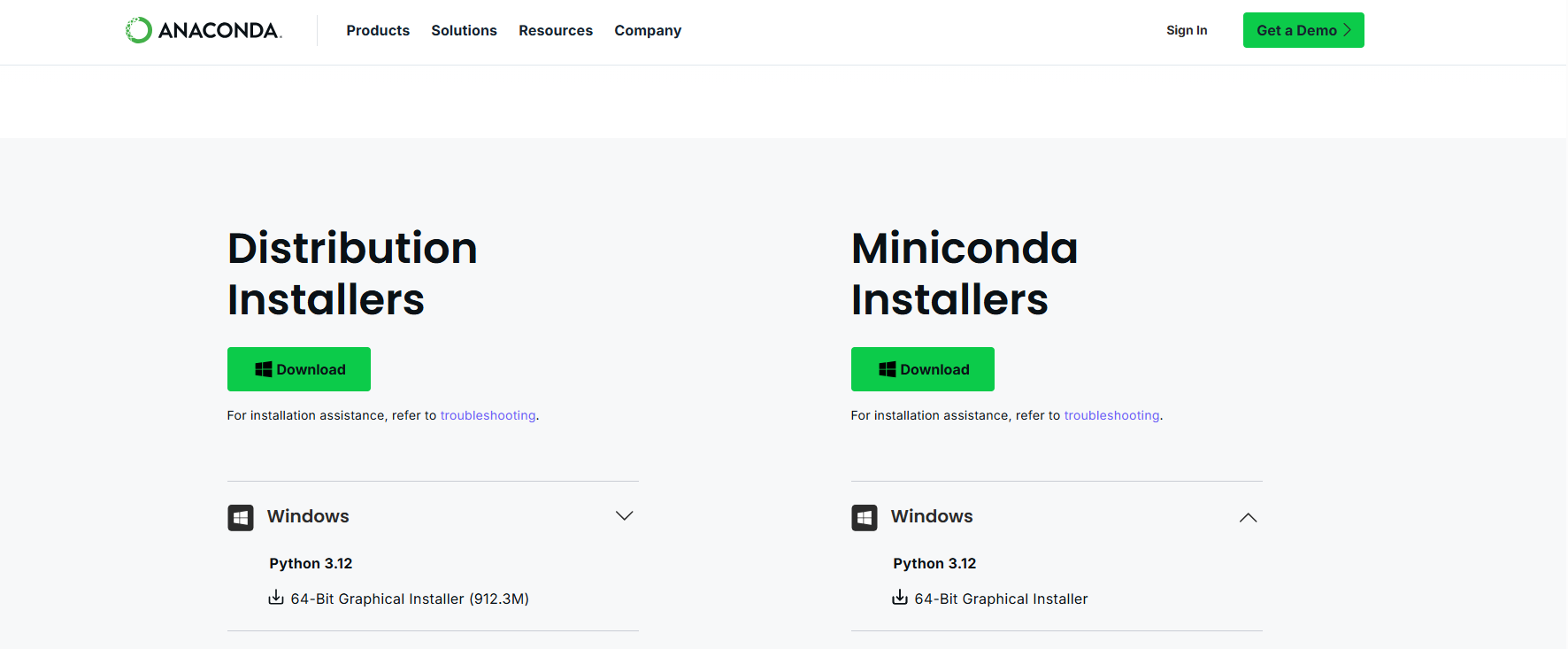Click arrow icon on Get a Demo

[x=1348, y=30]
